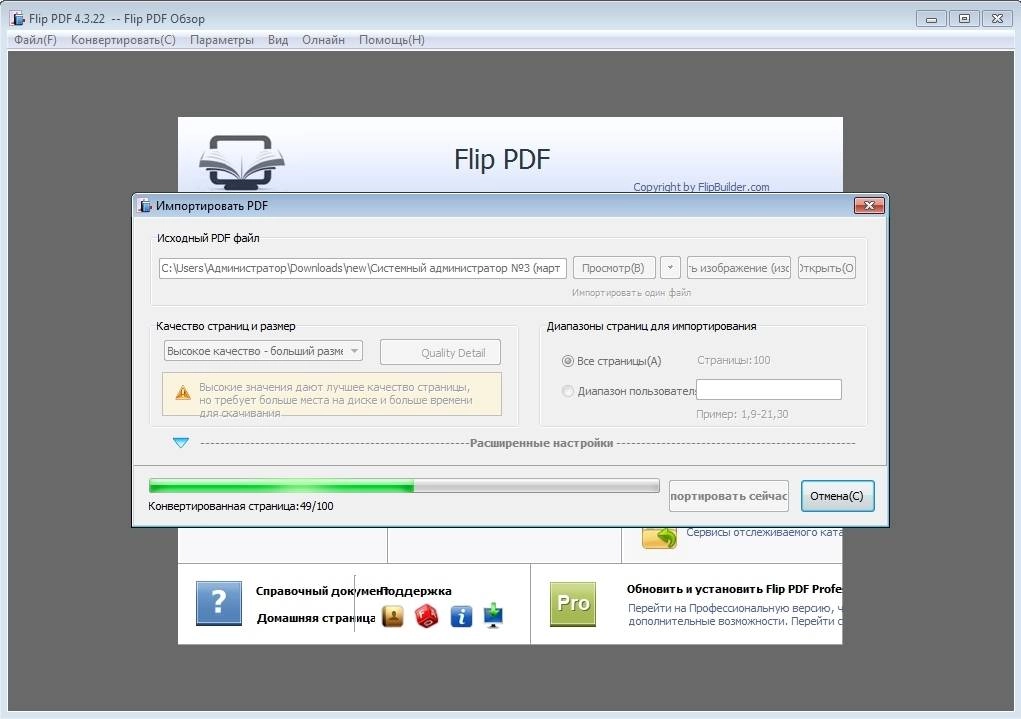1021x719 pixels.
Task: Click the Просмотр(B) browse button
Action: 613,268
